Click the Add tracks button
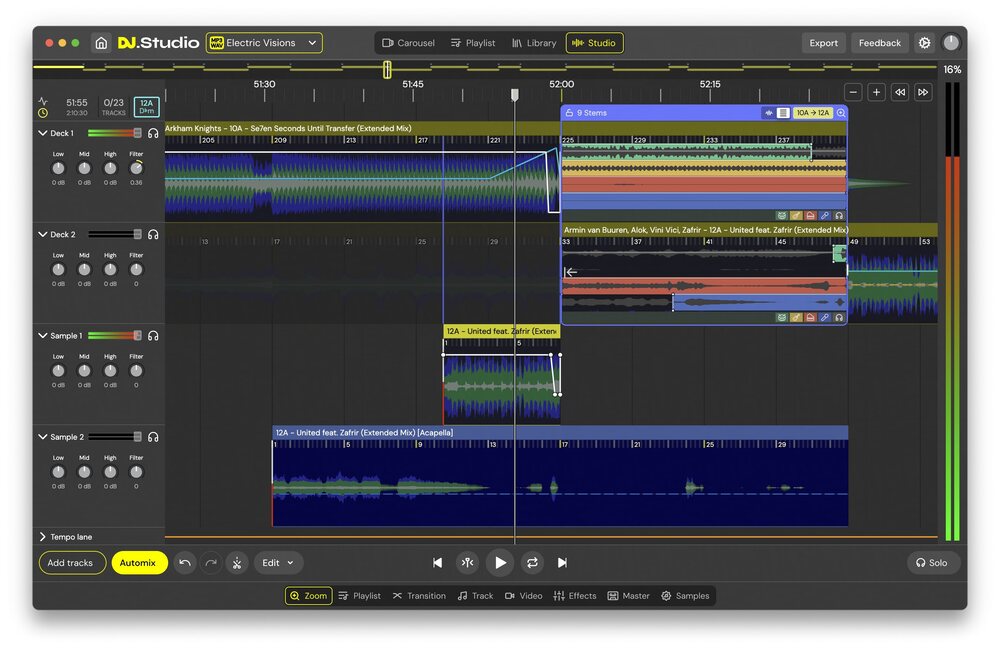The image size is (1000, 649). (x=71, y=563)
